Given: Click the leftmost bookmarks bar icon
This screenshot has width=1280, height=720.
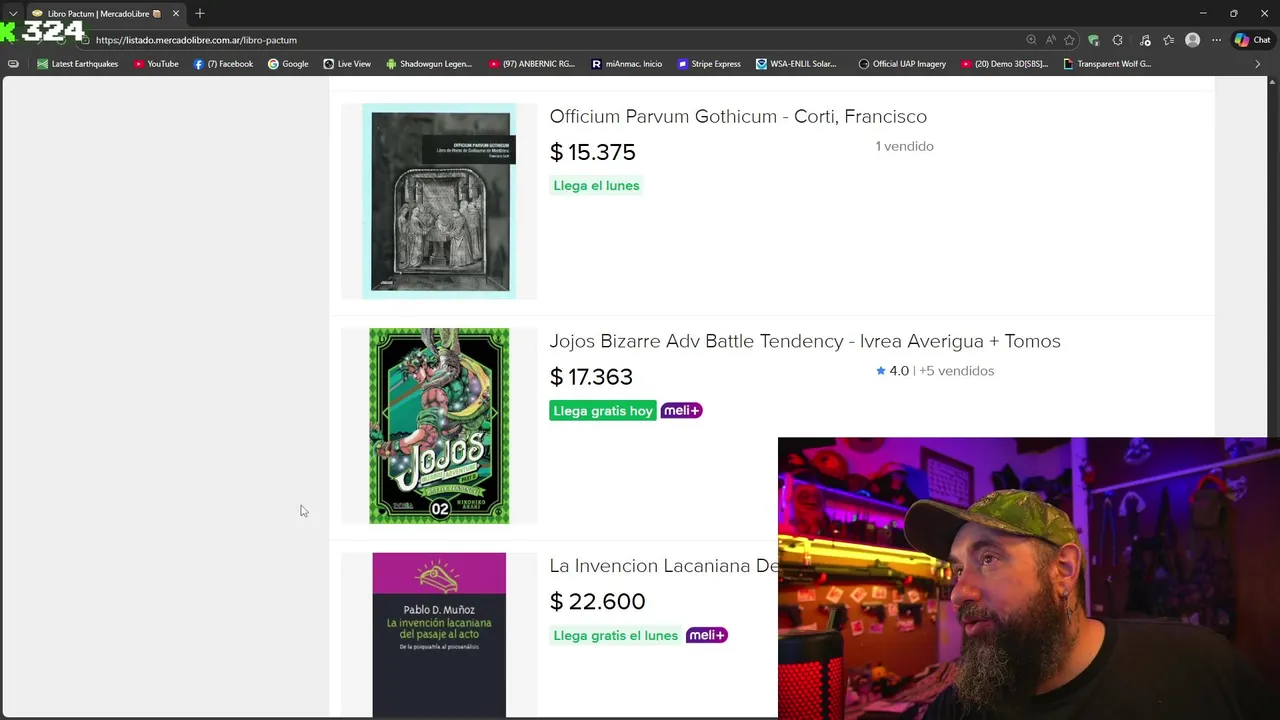Looking at the screenshot, I should point(13,64).
